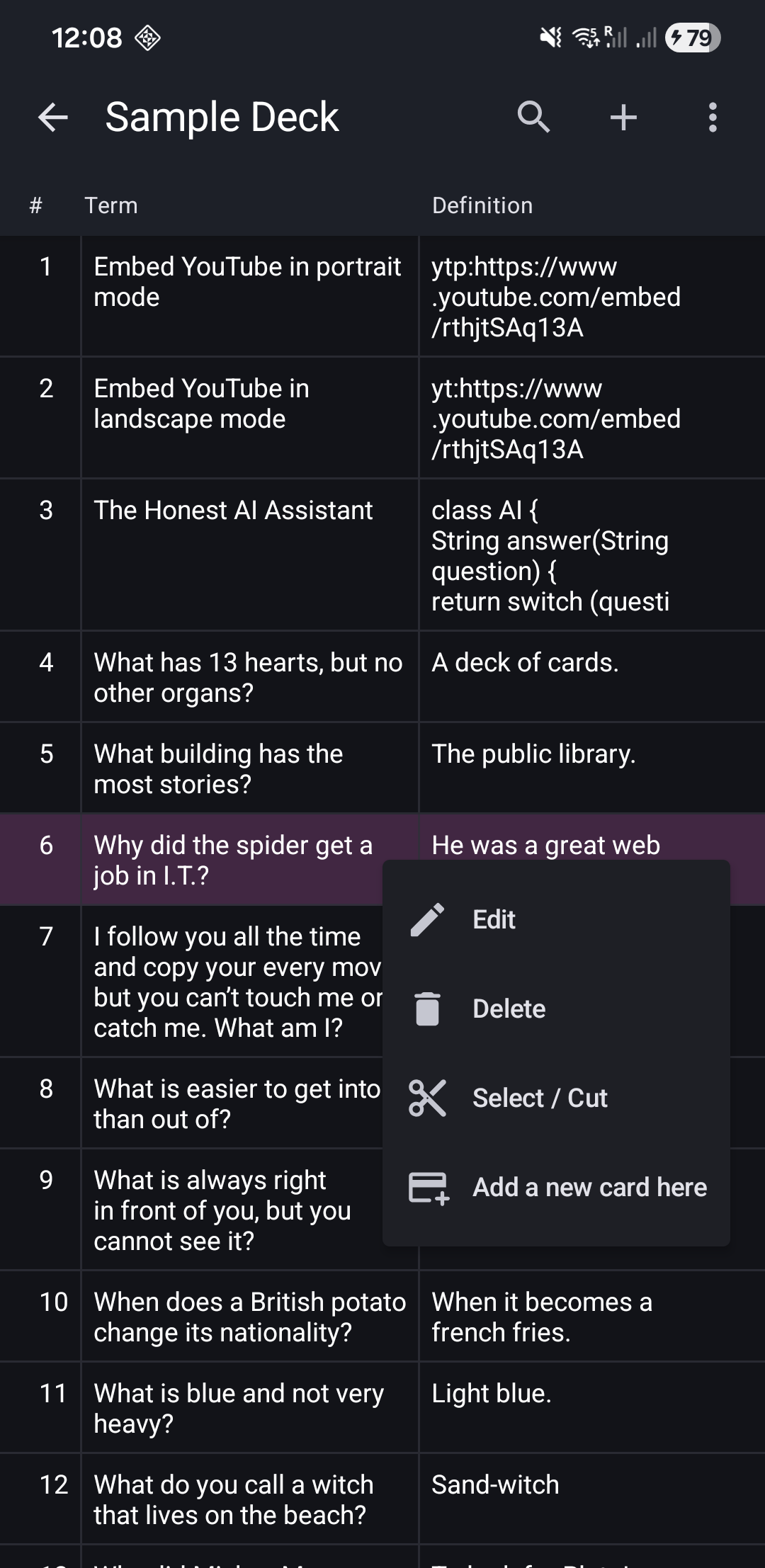Choose Edit from the context menu
Image resolution: width=765 pixels, height=1568 pixels.
pyautogui.click(x=494, y=920)
